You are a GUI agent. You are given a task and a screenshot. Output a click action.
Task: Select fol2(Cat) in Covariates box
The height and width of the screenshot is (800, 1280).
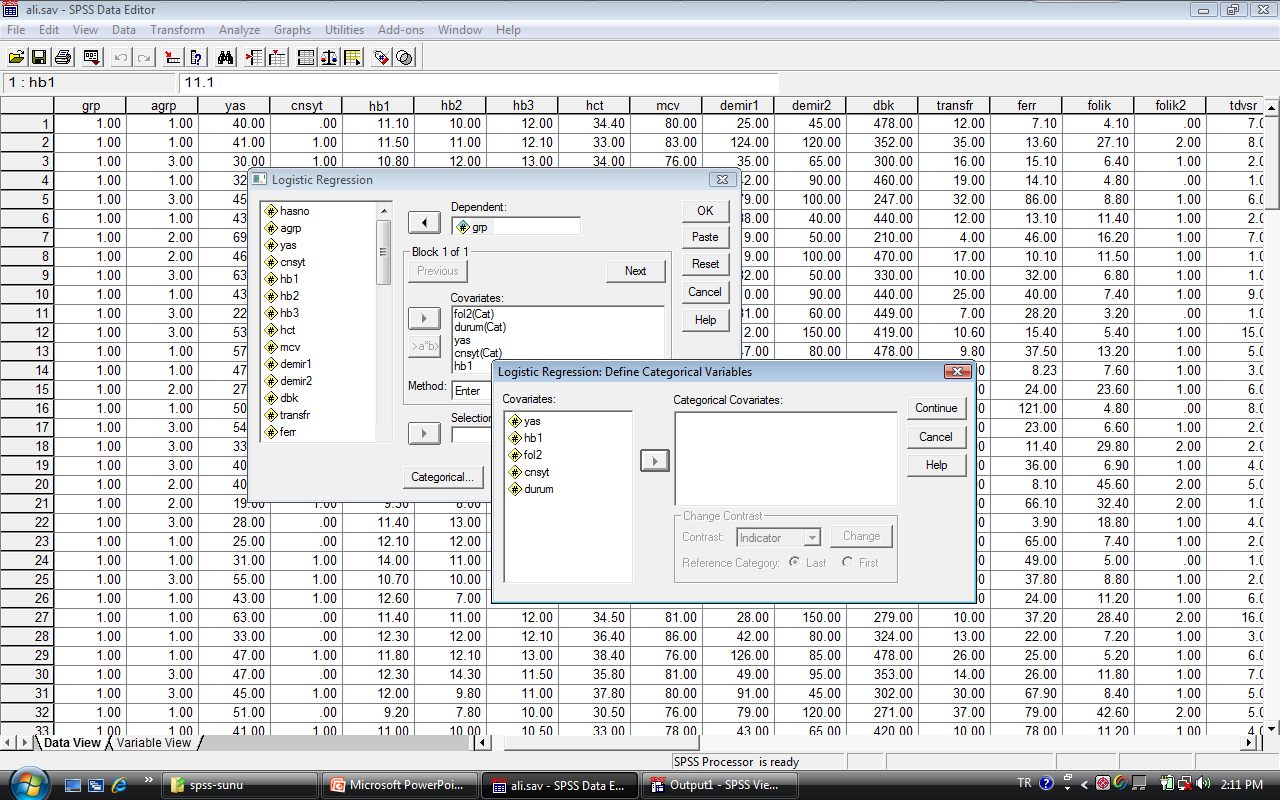(x=474, y=313)
